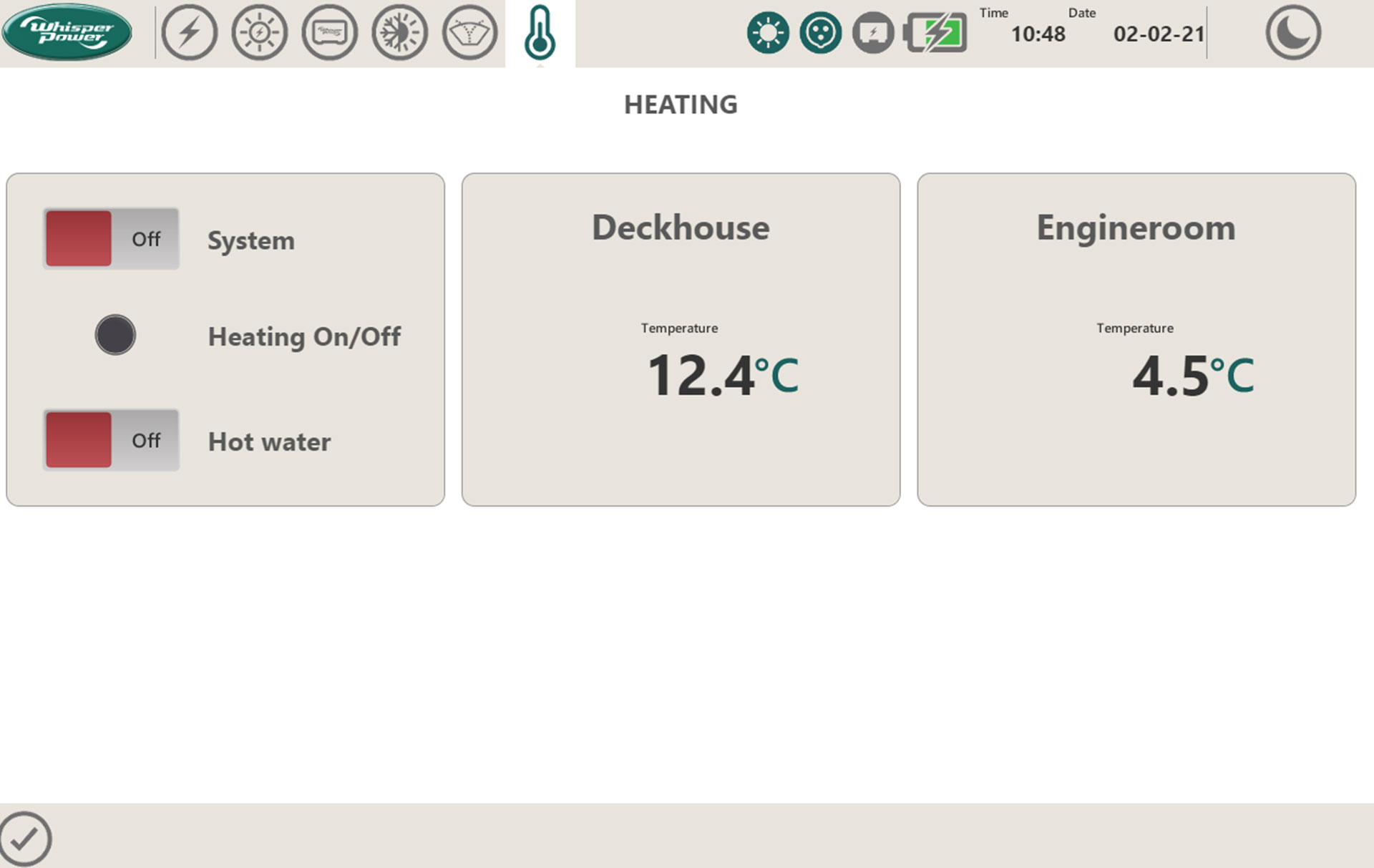
Task: Click the Heating On/Off indicator
Action: pos(115,335)
